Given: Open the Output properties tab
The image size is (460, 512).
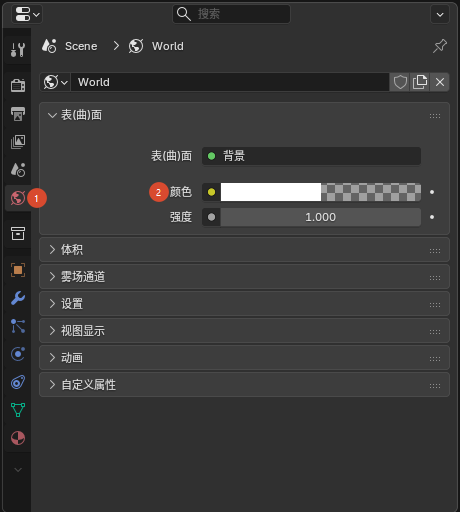Looking at the screenshot, I should point(18,114).
